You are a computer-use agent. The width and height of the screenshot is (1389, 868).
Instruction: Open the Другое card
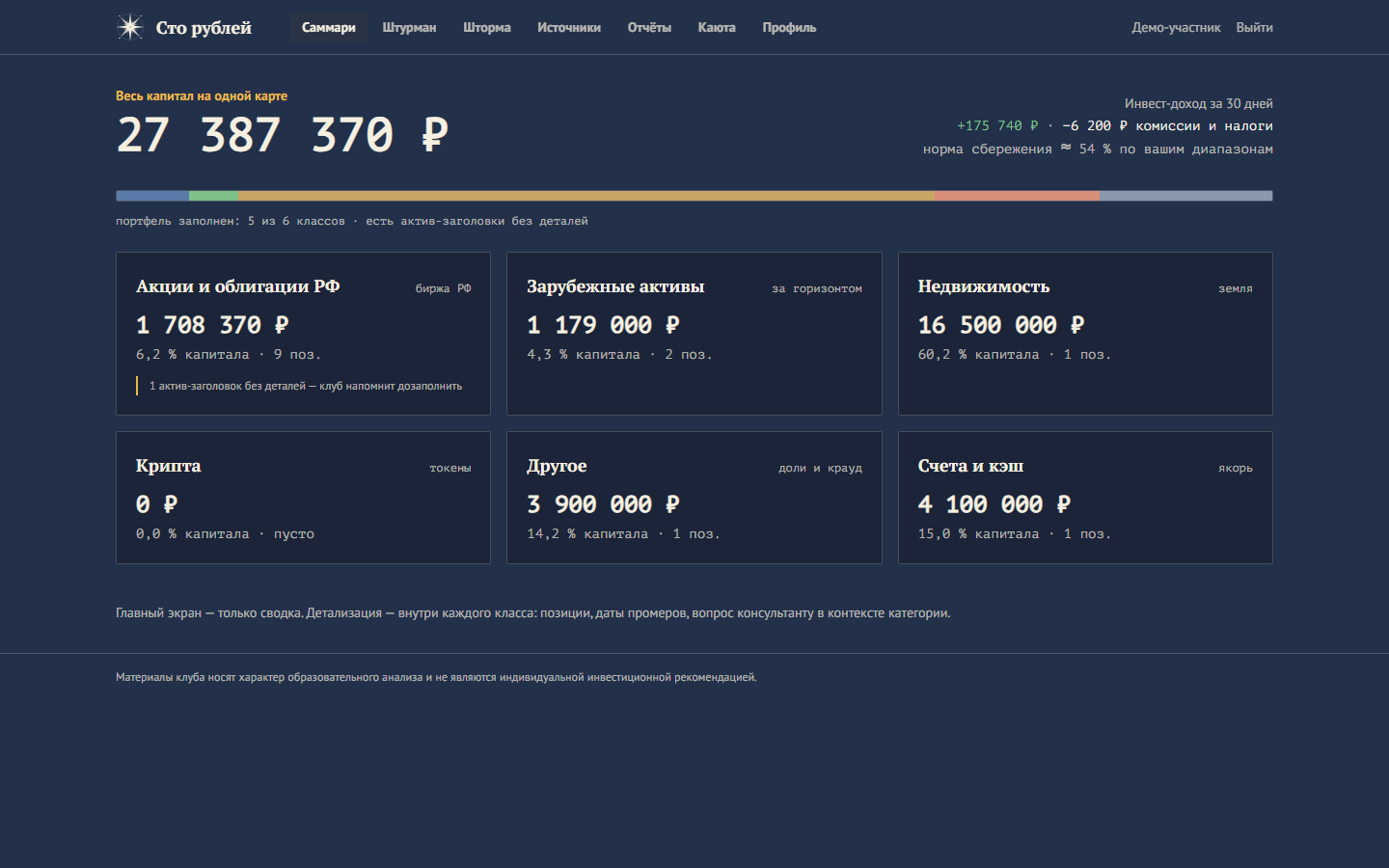coord(694,498)
